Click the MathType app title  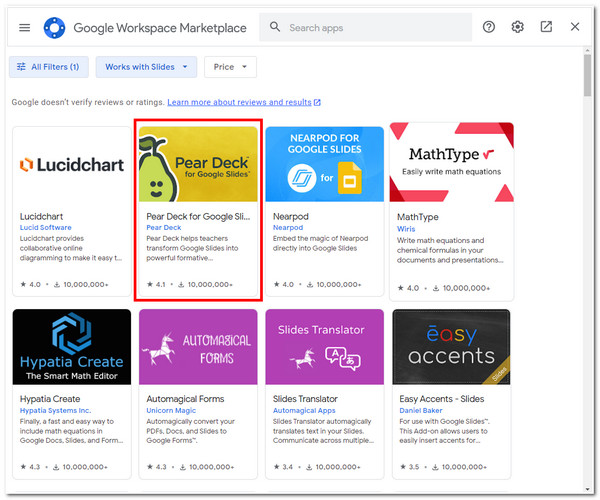click(x=417, y=217)
